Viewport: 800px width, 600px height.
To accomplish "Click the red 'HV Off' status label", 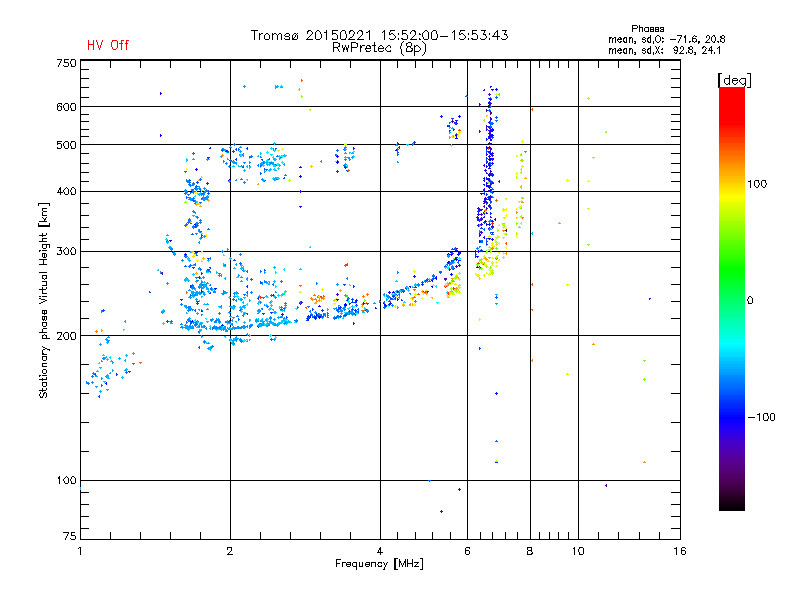I will 108,45.
